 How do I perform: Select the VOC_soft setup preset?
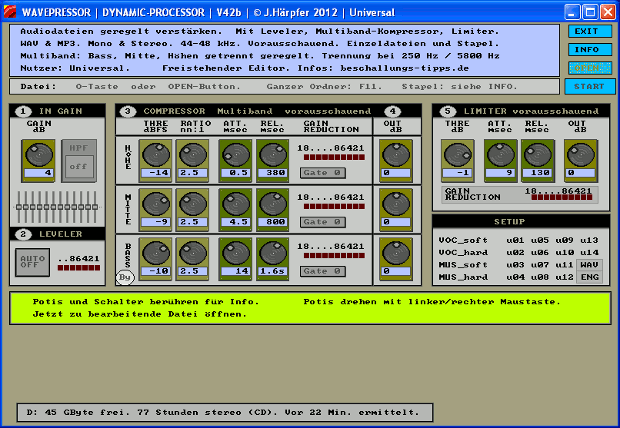pyautogui.click(x=463, y=240)
